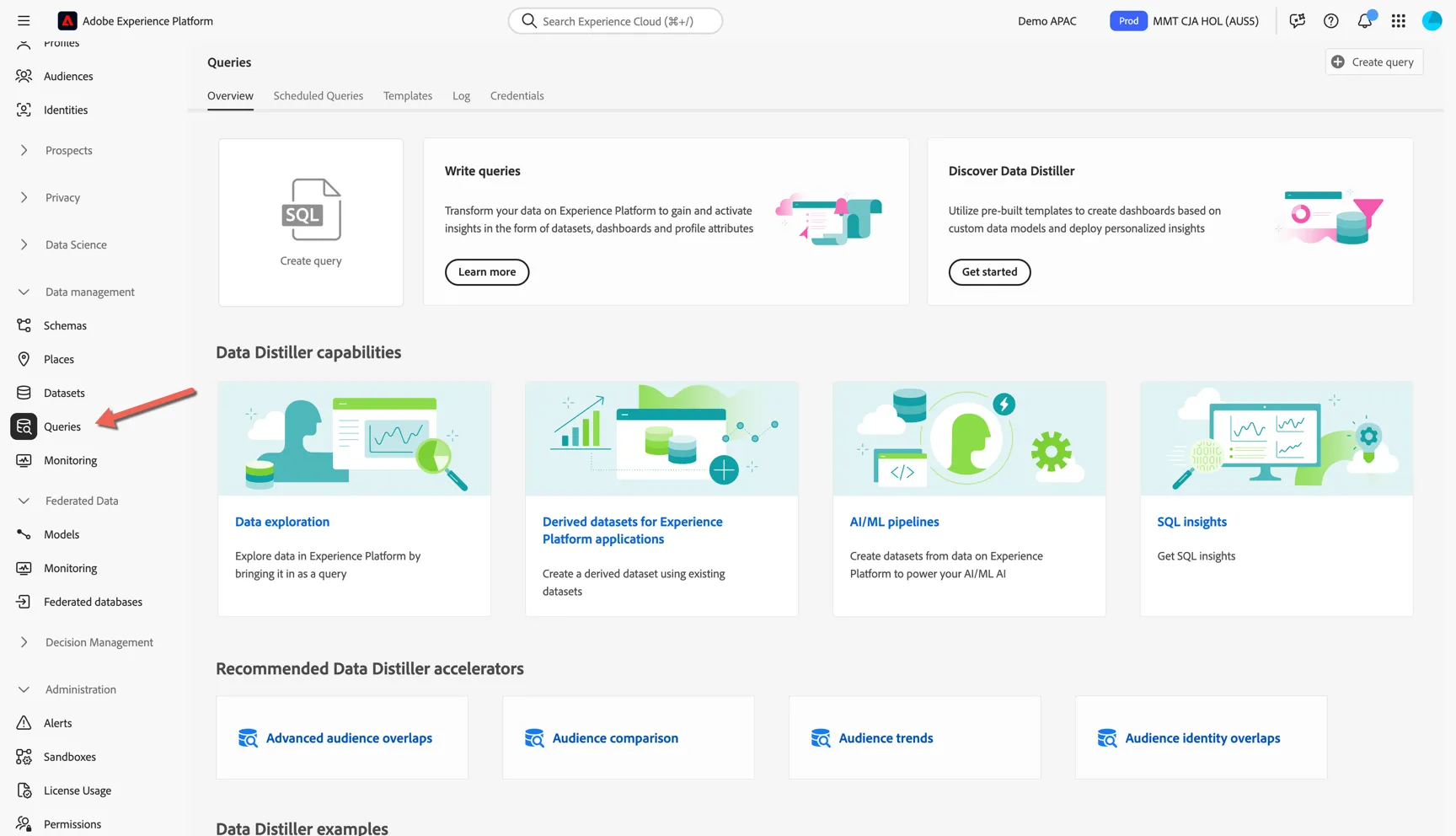The height and width of the screenshot is (836, 1456).
Task: Click the Demo APAC organization name
Action: pos(1047,21)
